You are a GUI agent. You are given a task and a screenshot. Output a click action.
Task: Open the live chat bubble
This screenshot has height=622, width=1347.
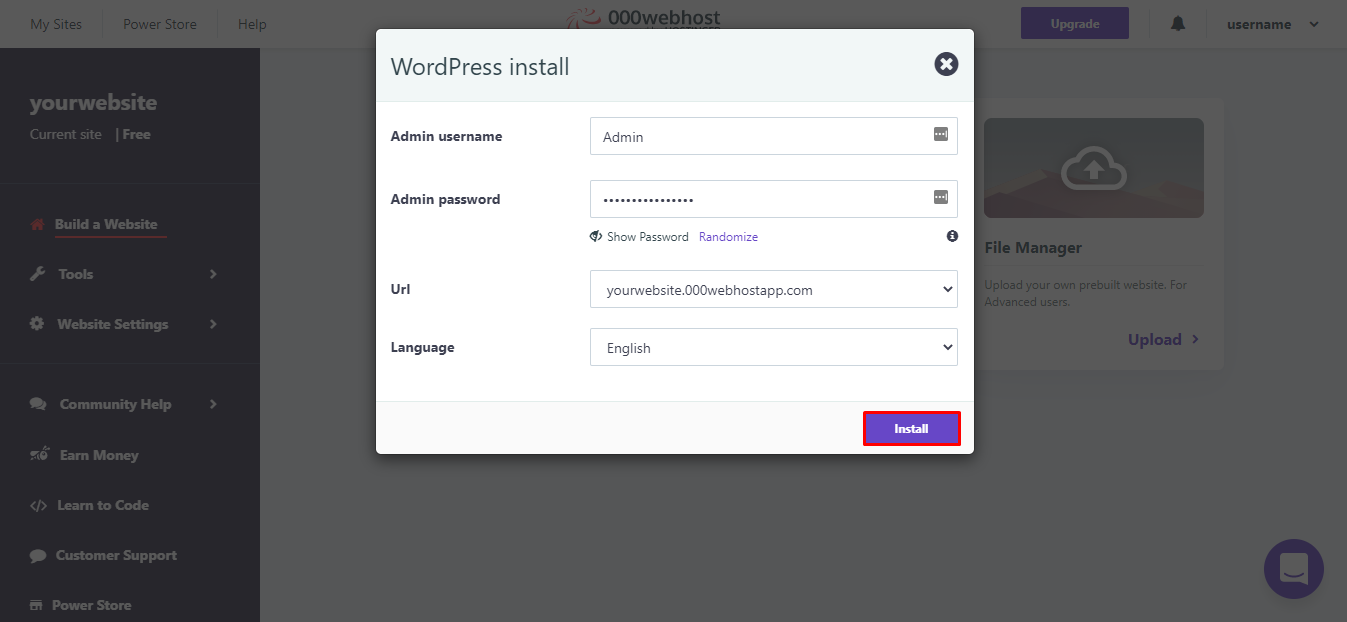click(1293, 569)
